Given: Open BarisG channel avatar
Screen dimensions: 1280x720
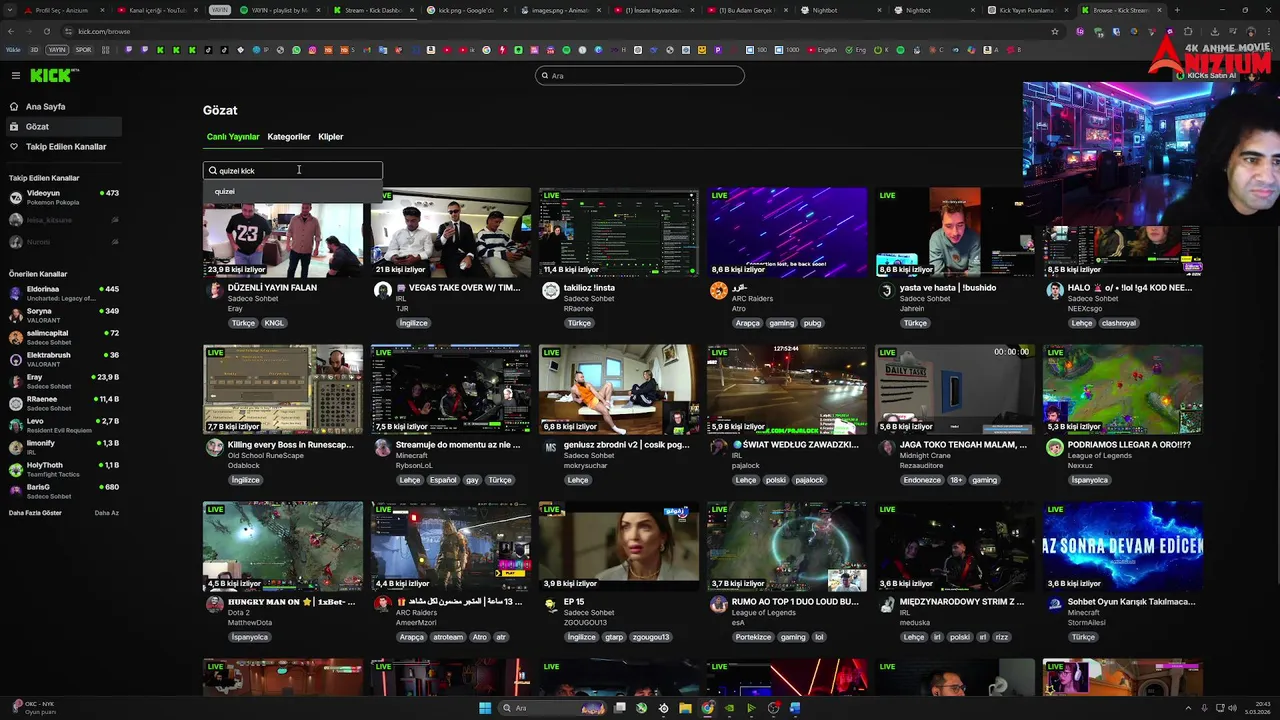Looking at the screenshot, I should tap(15, 491).
